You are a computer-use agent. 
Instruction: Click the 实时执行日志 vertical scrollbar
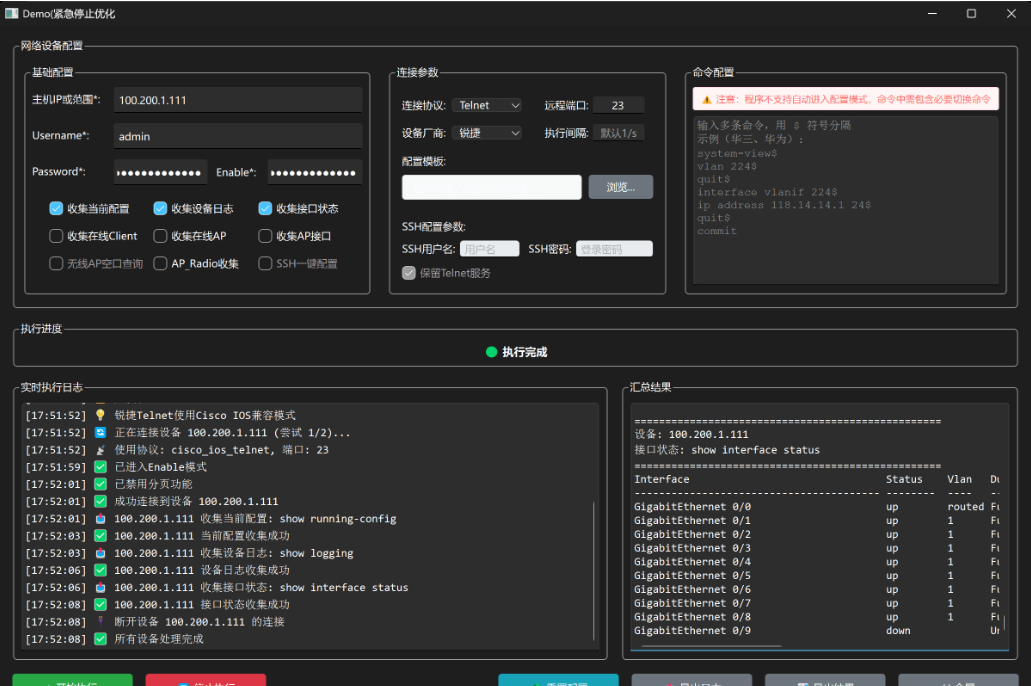[594, 570]
